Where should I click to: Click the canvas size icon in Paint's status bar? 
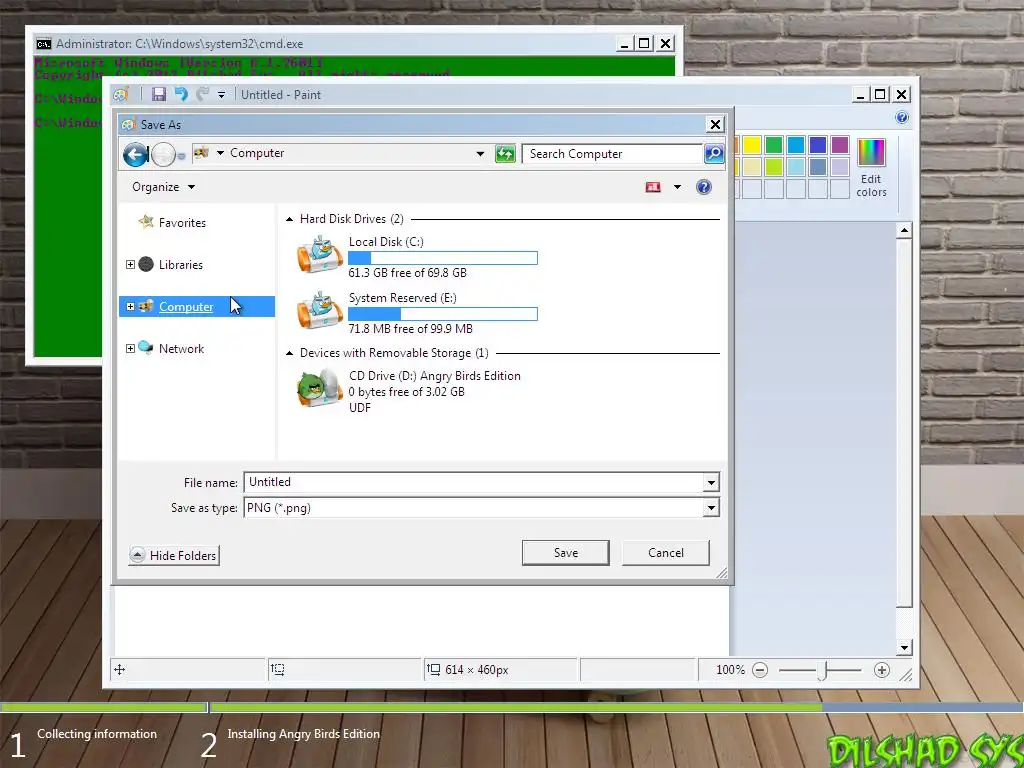click(434, 669)
